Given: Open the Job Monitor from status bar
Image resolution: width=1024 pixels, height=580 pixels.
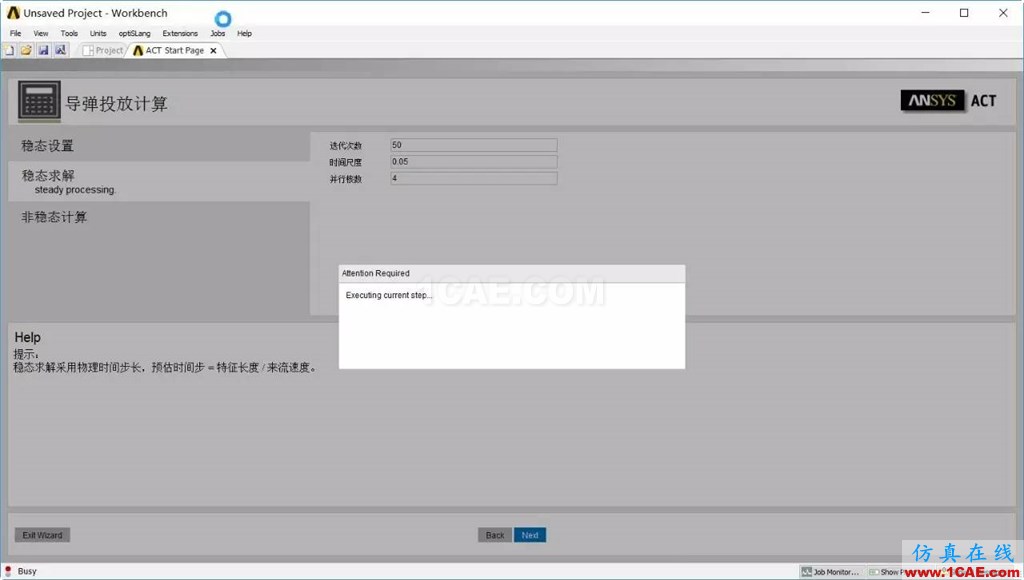Looking at the screenshot, I should (830, 572).
